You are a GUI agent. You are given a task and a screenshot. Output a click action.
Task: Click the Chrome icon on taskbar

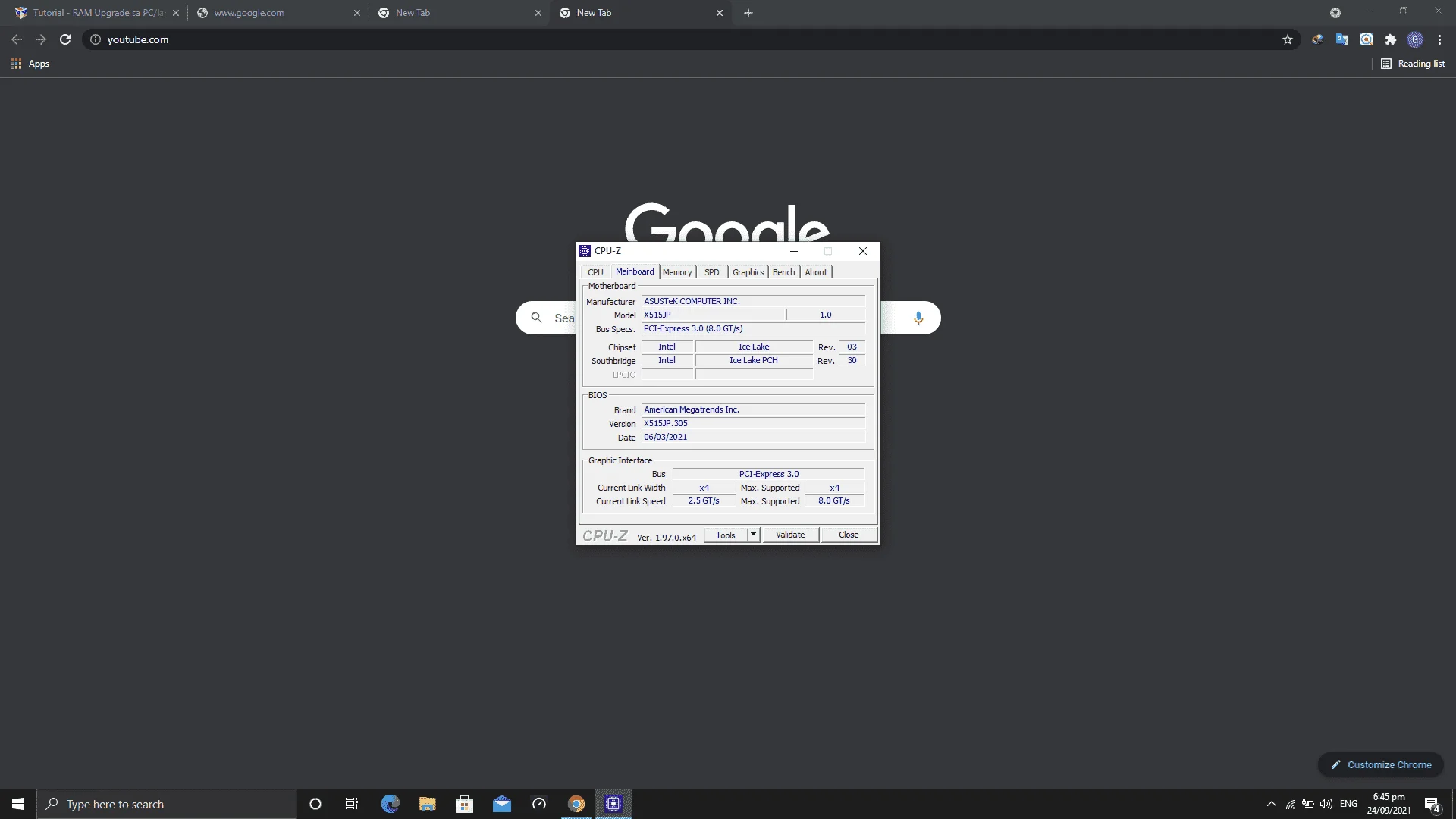(576, 804)
